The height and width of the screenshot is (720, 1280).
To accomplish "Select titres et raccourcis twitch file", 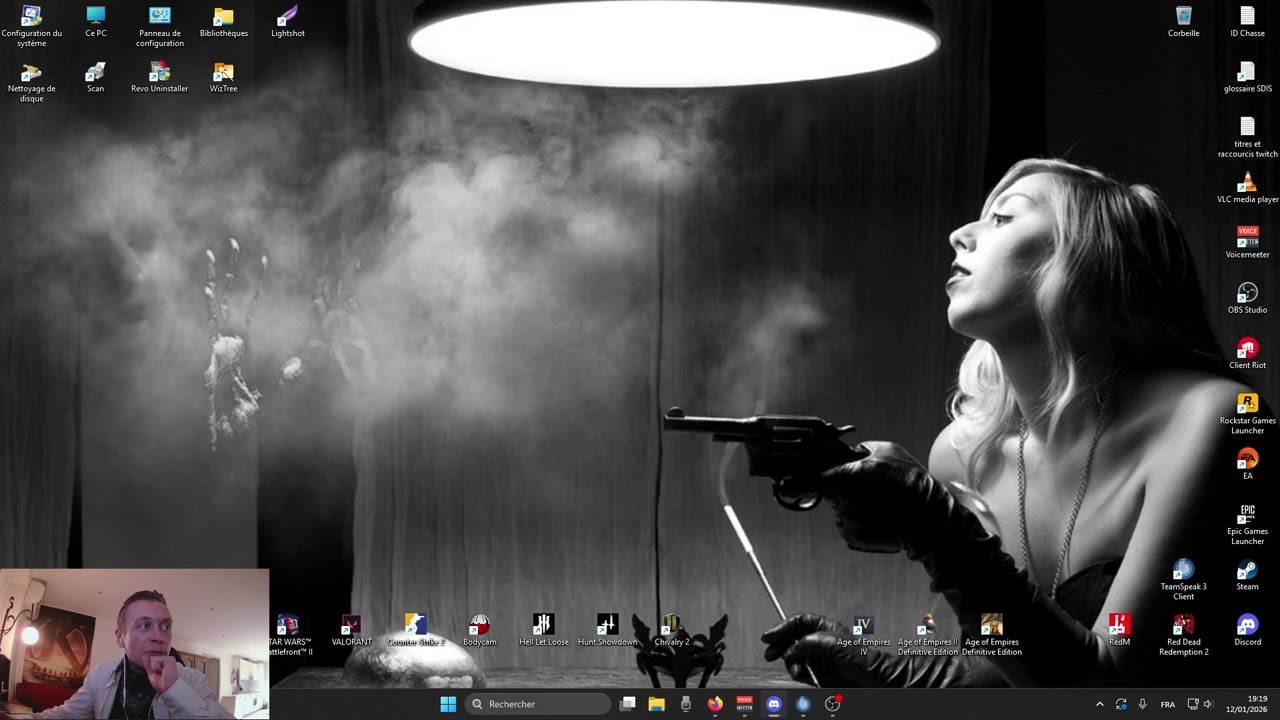I will 1247,137.
